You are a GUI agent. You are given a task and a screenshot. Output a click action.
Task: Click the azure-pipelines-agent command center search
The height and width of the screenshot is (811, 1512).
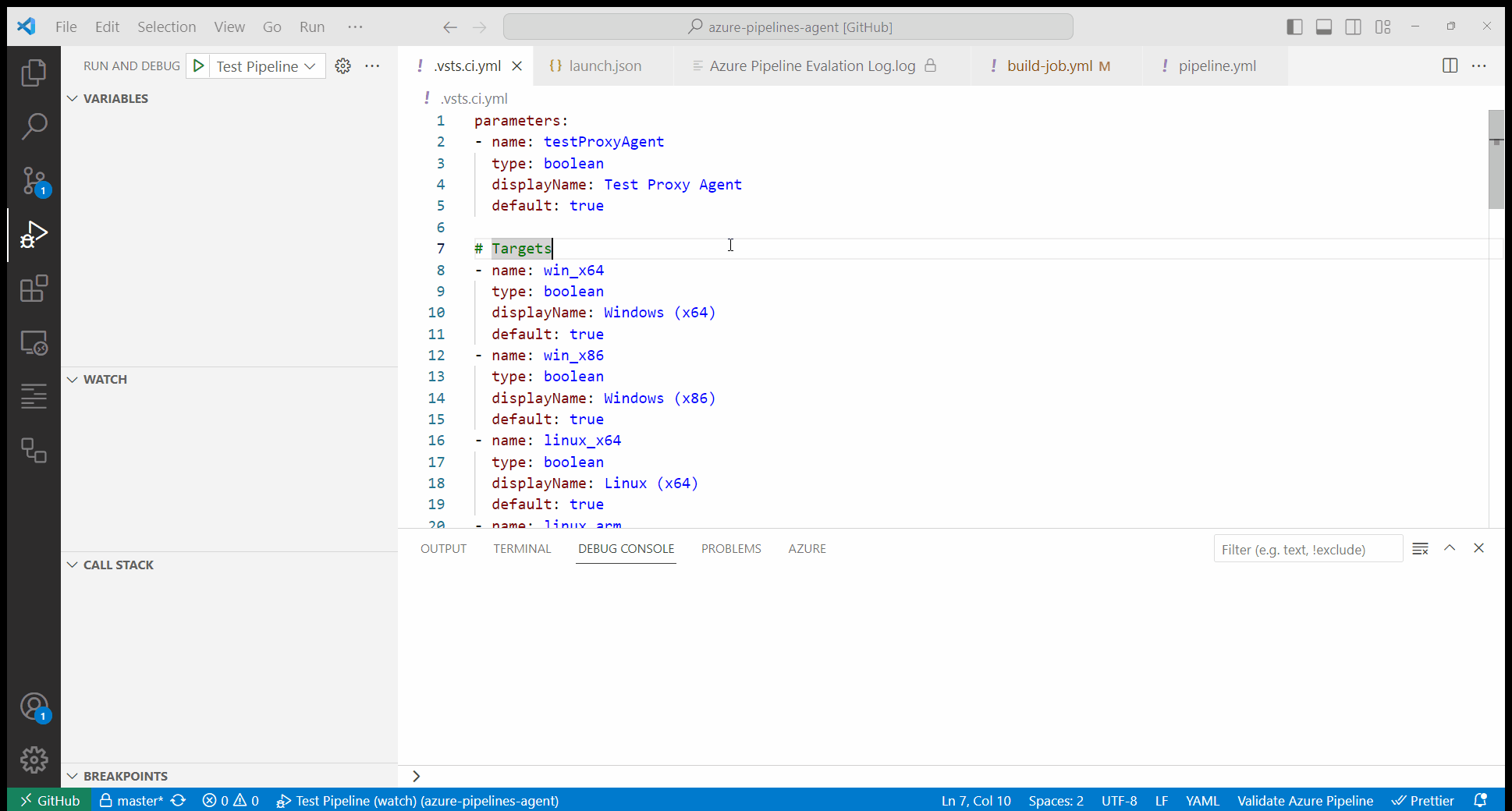pyautogui.click(x=788, y=27)
